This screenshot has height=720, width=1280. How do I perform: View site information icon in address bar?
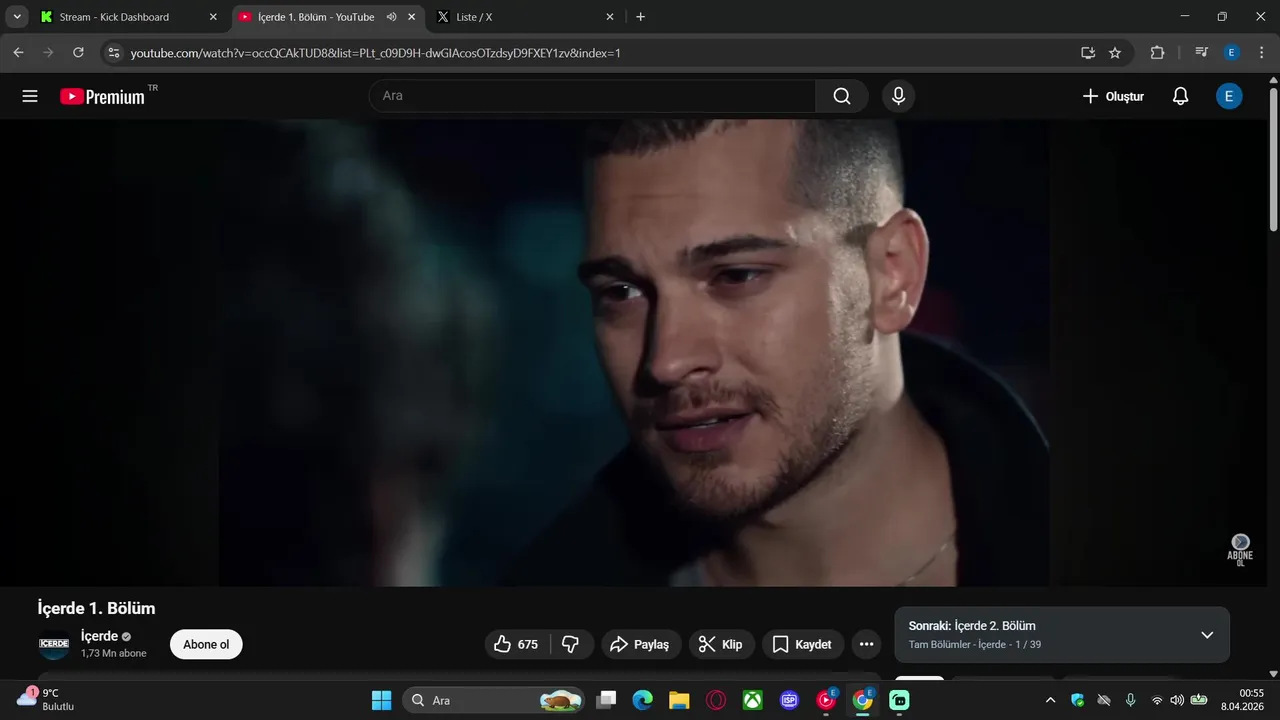pyautogui.click(x=114, y=53)
